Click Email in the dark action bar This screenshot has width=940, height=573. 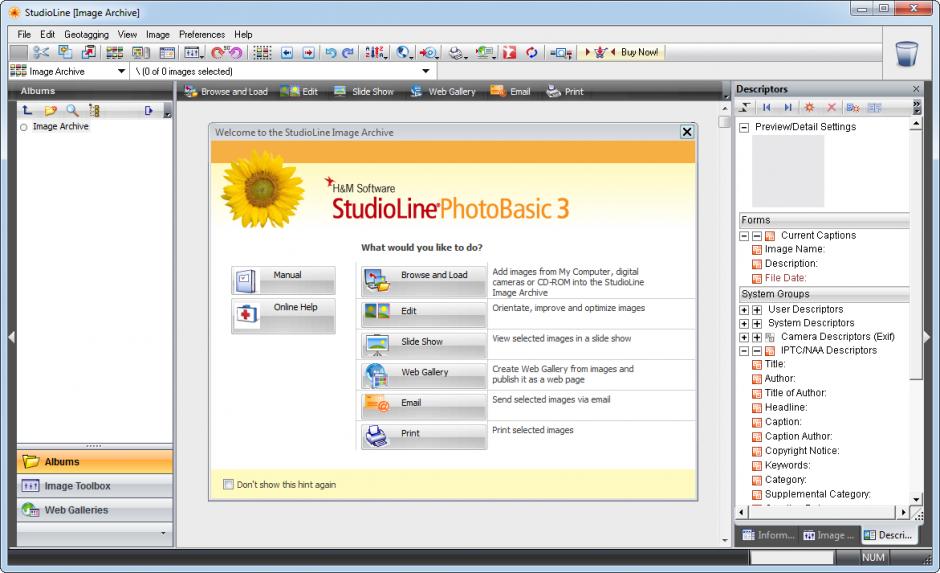click(x=511, y=92)
